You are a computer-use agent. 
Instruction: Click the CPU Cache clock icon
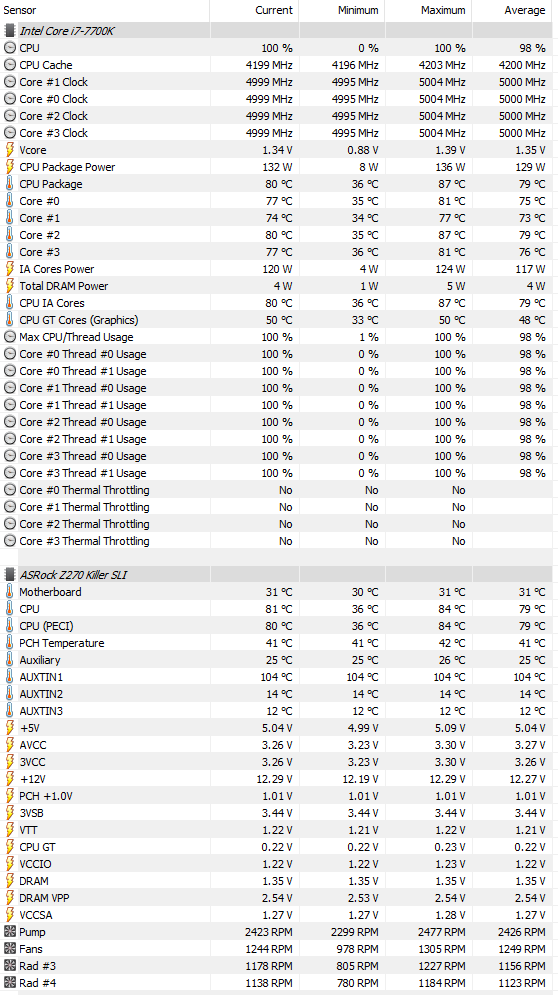(x=10, y=65)
